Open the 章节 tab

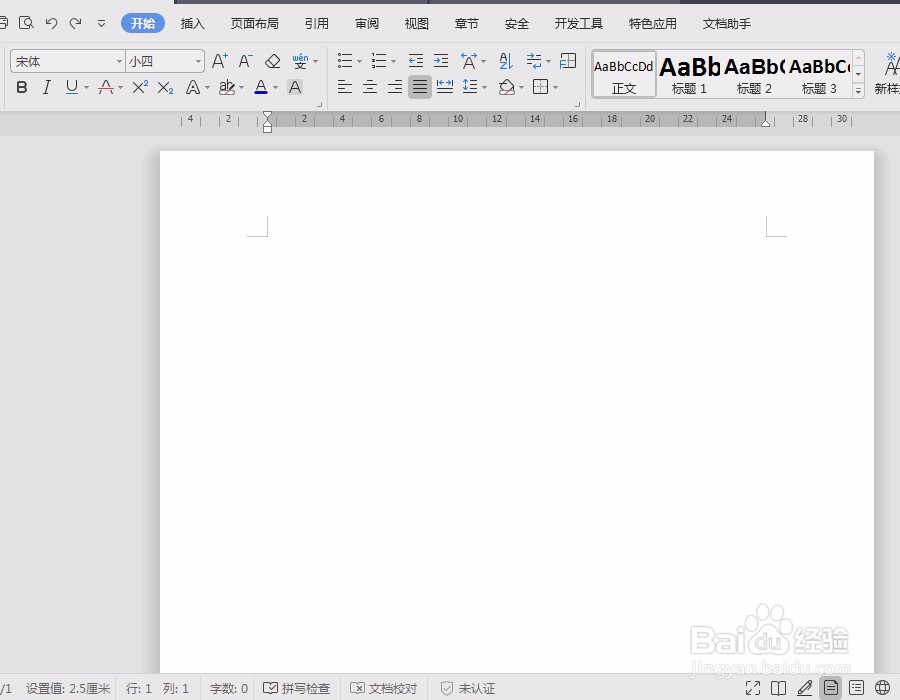(x=466, y=24)
